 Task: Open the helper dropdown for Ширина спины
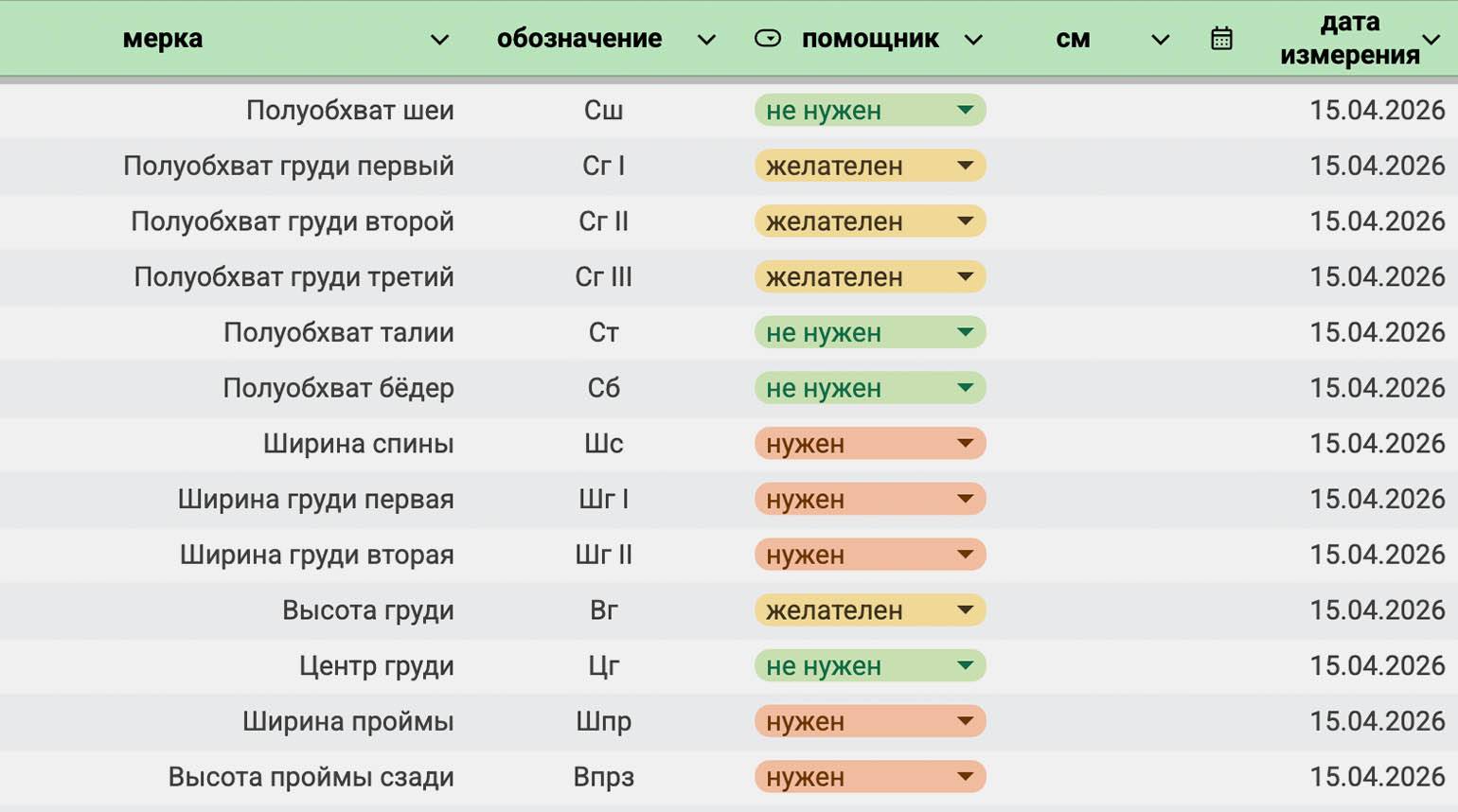pyautogui.click(x=965, y=444)
